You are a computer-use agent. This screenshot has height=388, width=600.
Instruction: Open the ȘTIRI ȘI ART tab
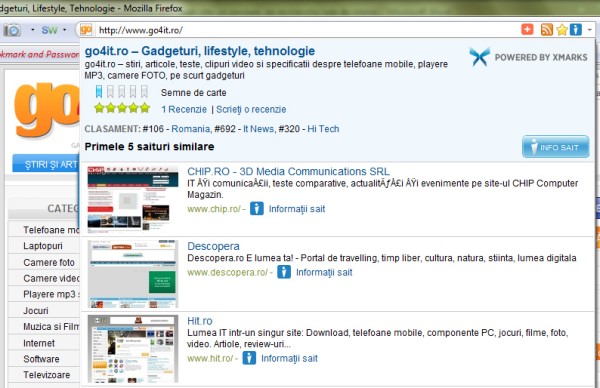tap(46, 164)
